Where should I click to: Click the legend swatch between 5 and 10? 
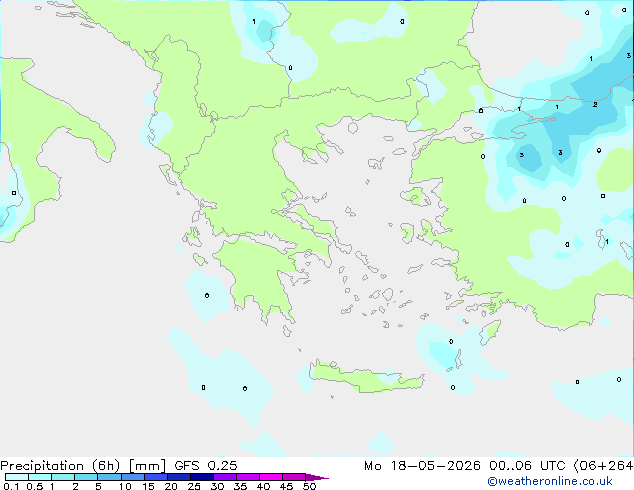point(110,477)
